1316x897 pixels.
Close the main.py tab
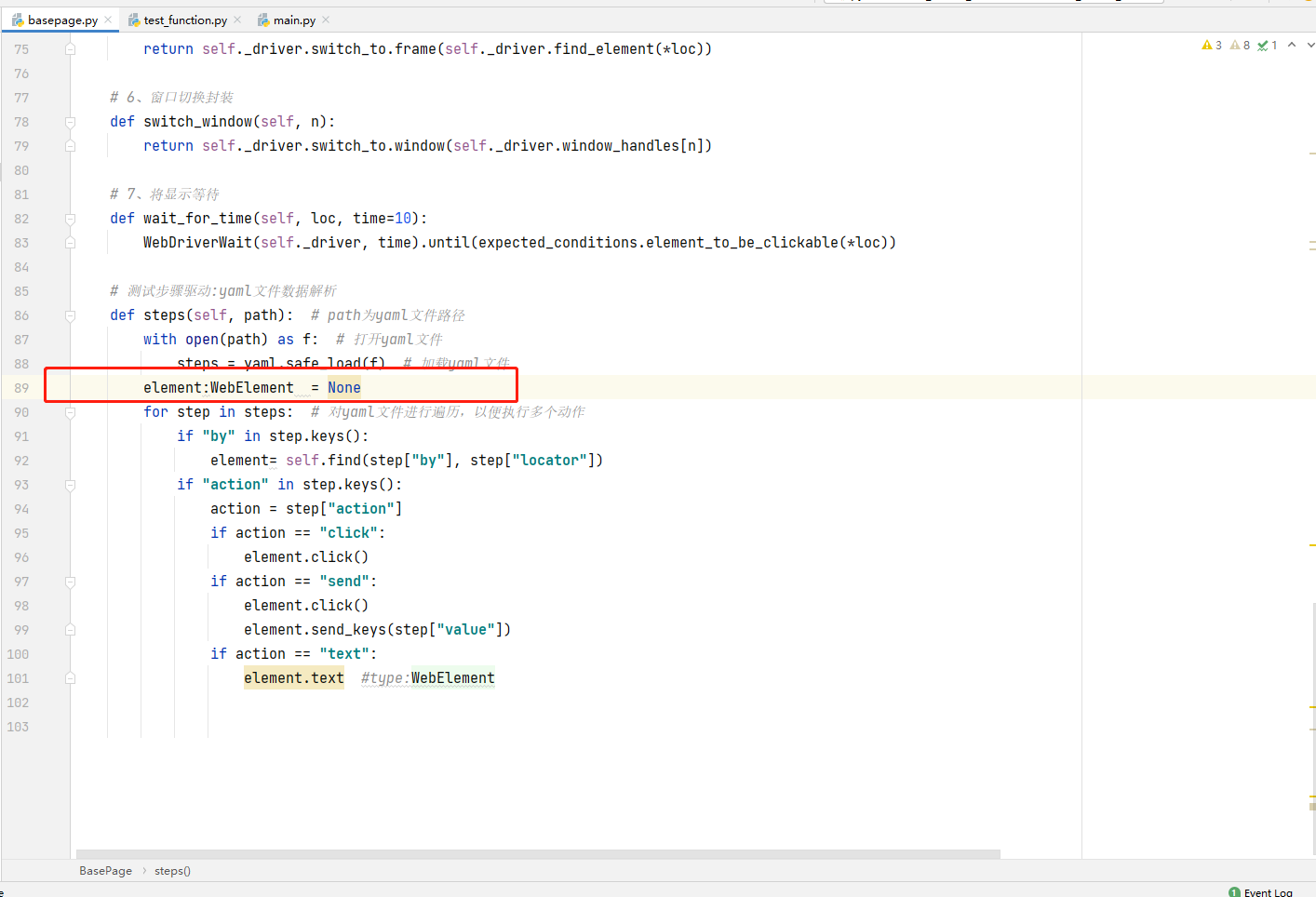tap(326, 20)
